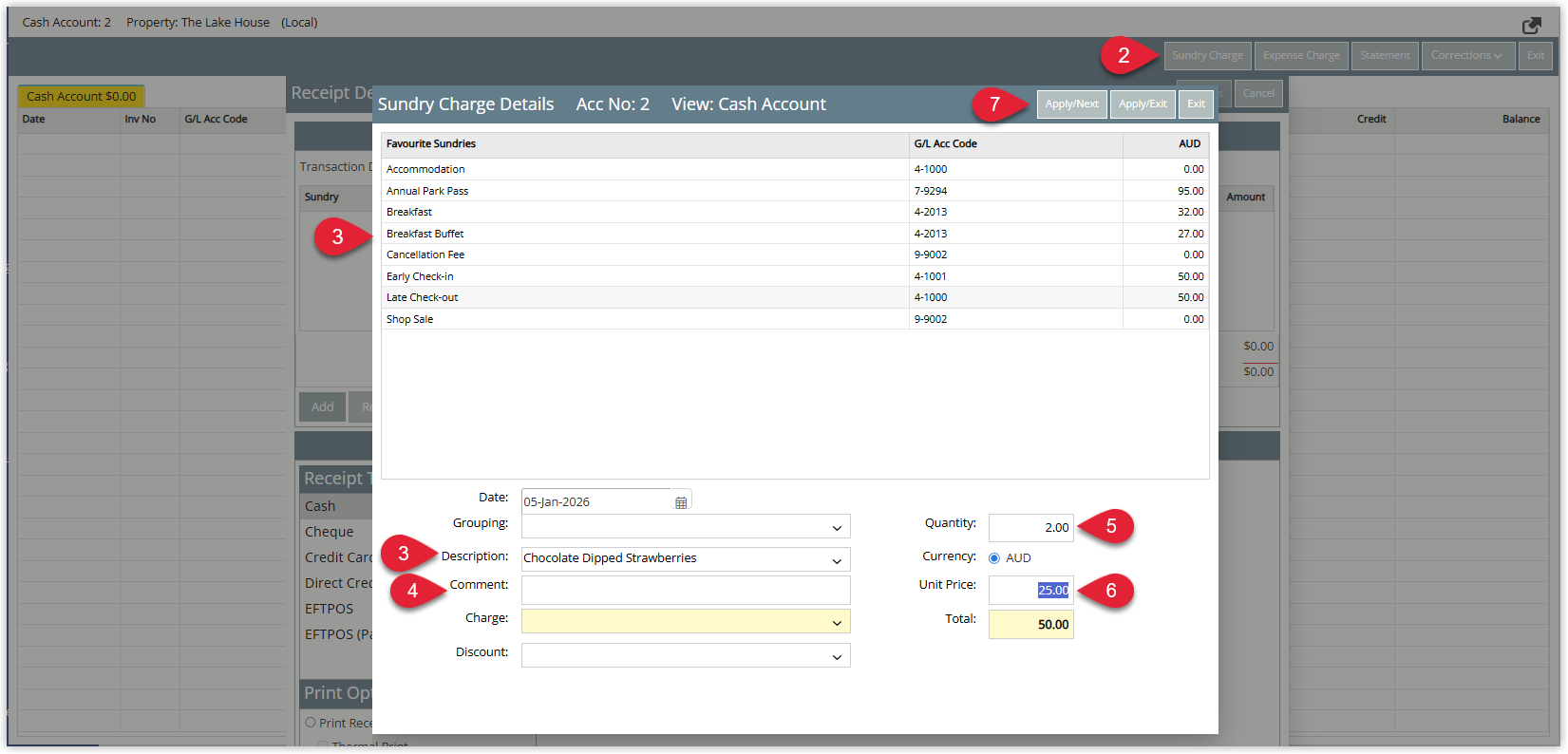
Task: Click the Unit Price field showing 25.00
Action: pos(1030,590)
